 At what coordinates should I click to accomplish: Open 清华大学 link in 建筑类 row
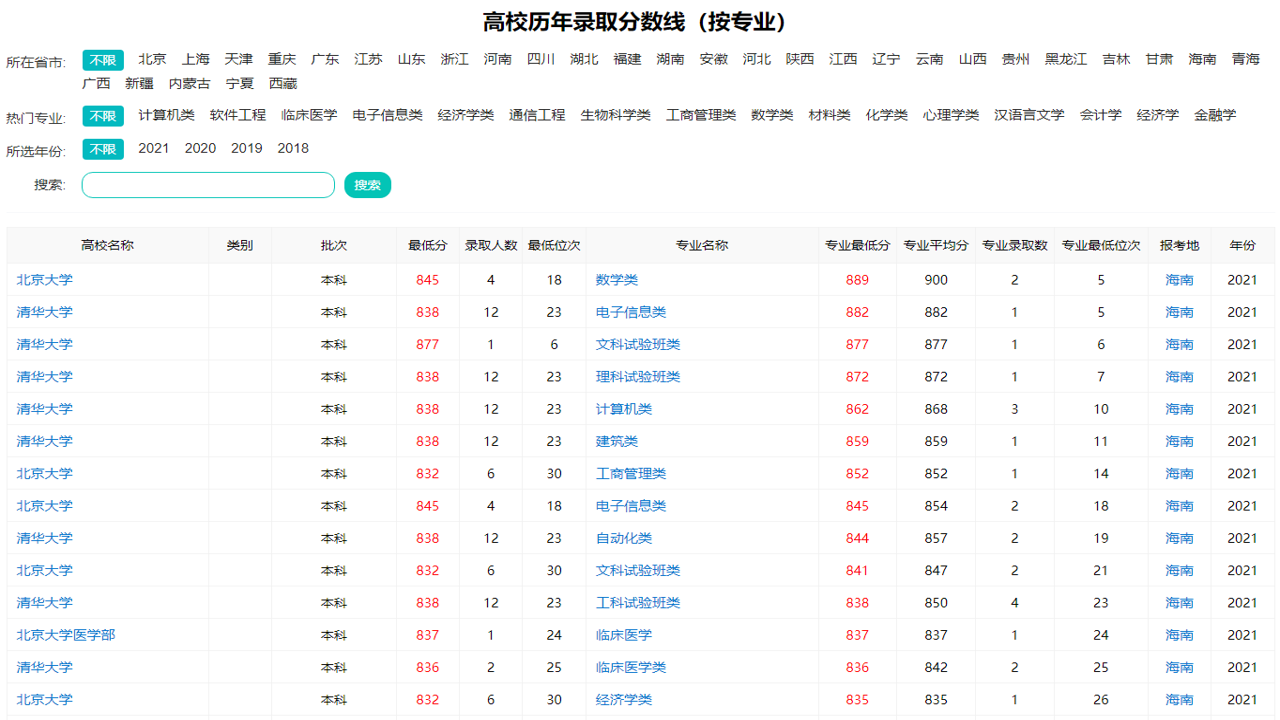click(x=45, y=441)
